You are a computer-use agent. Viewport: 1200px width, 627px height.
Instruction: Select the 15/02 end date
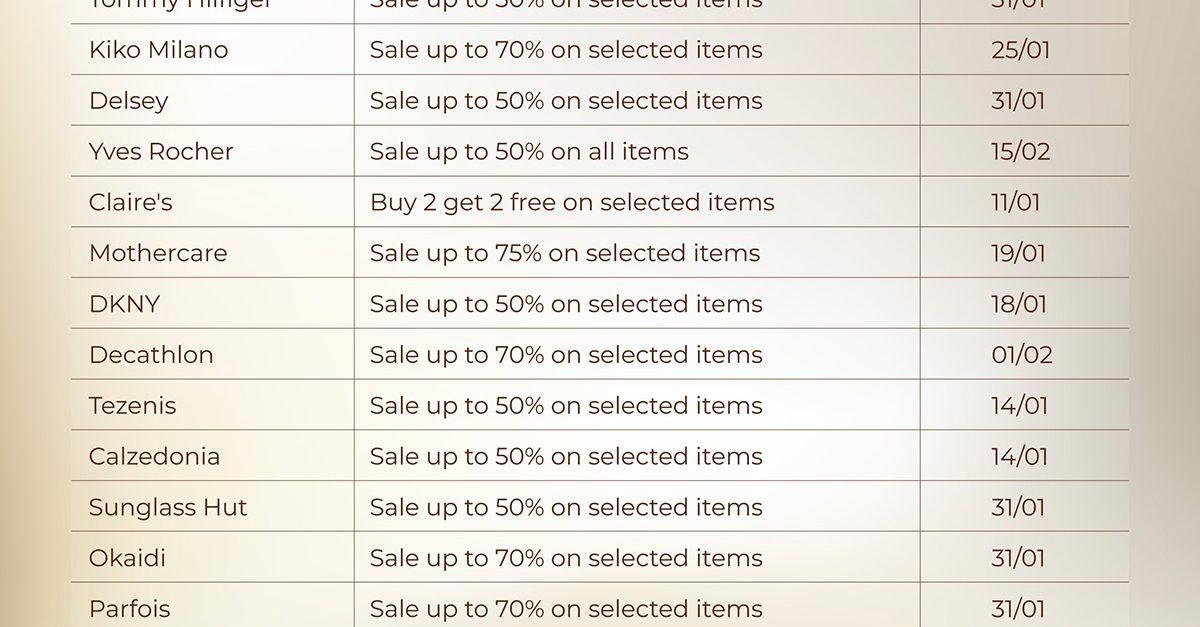(x=1020, y=152)
